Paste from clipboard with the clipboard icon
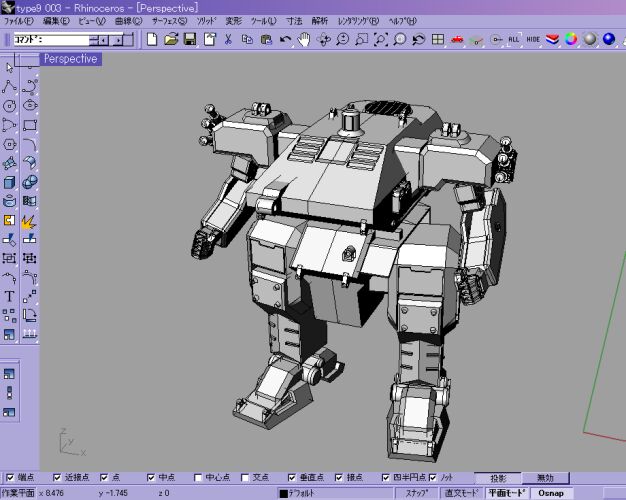The image size is (626, 500). tap(266, 39)
